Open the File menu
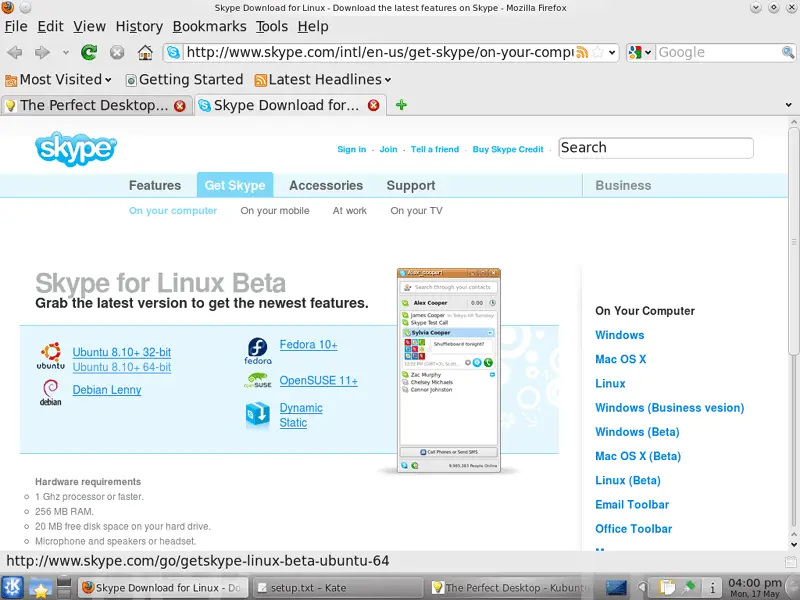800x600 pixels. (16, 27)
